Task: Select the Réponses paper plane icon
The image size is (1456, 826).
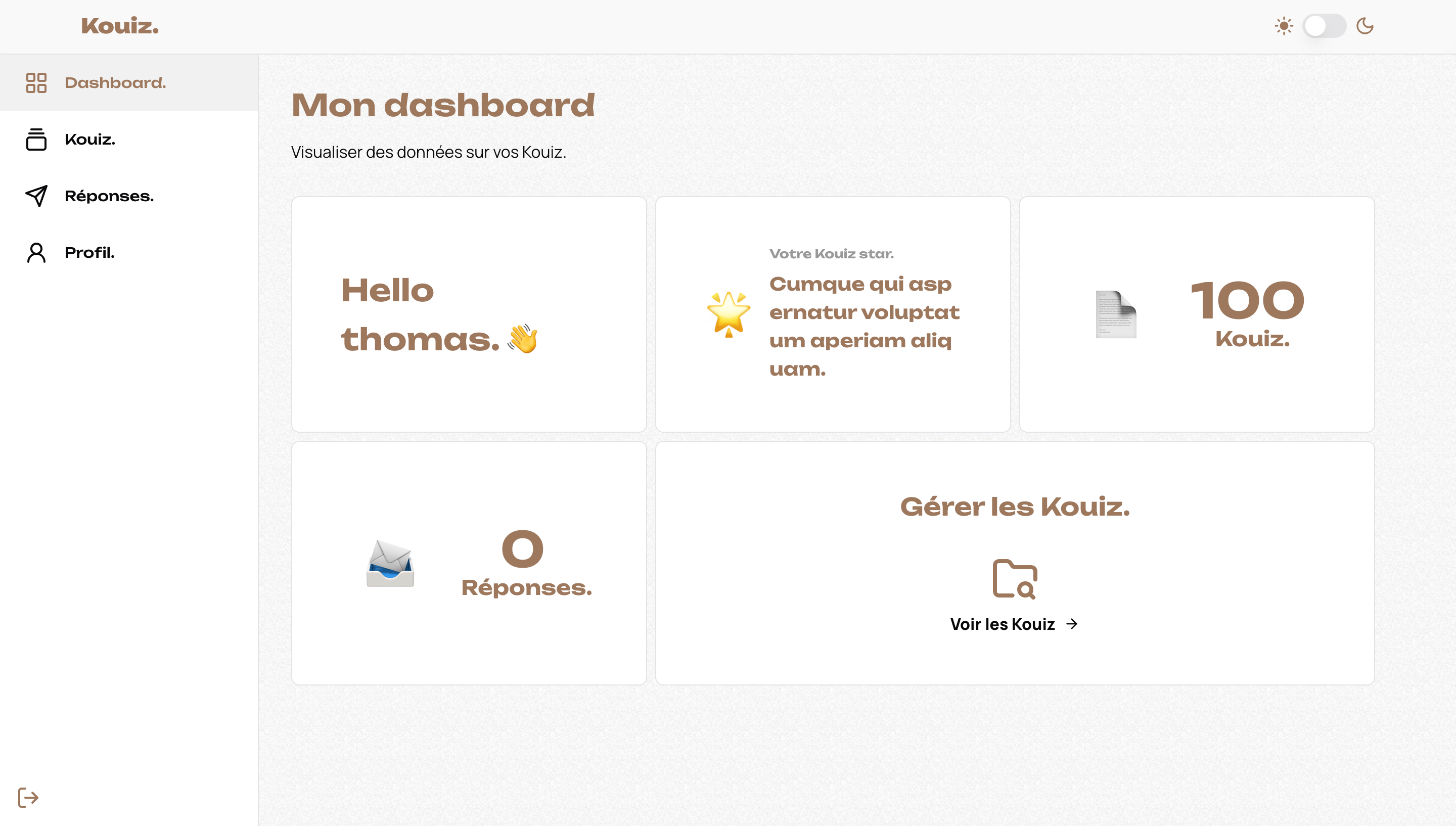Action: coord(36,196)
